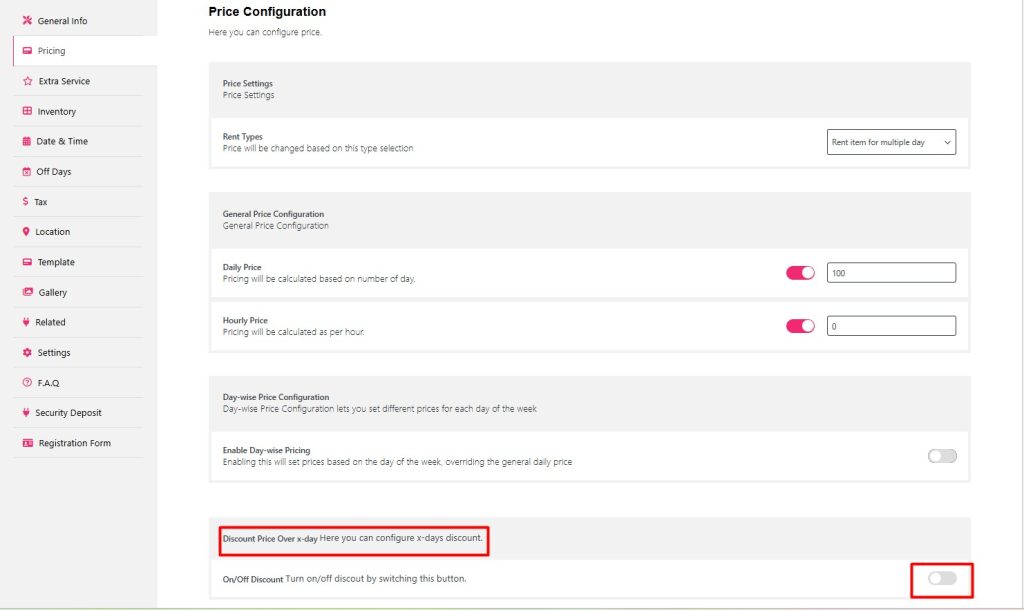Turn off the Hourly Price switch

[800, 326]
